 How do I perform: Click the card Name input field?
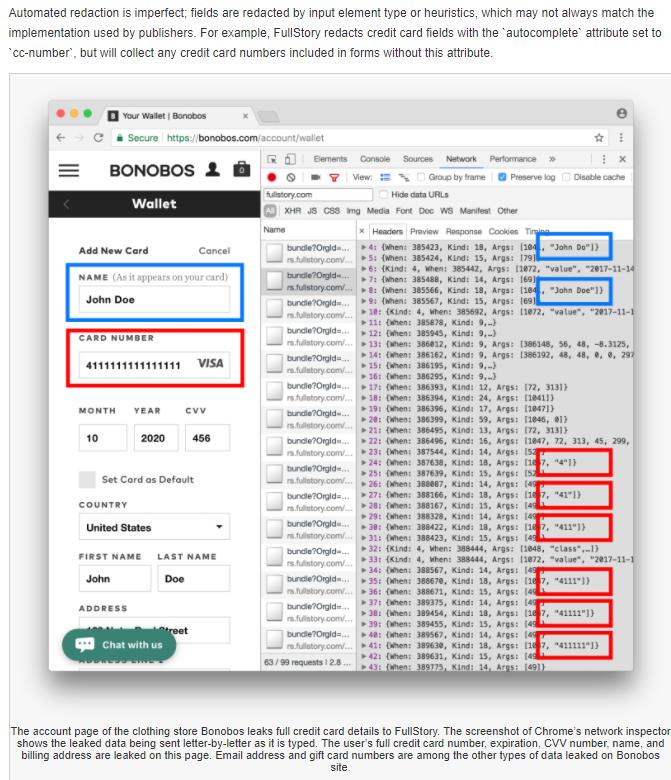click(x=154, y=299)
